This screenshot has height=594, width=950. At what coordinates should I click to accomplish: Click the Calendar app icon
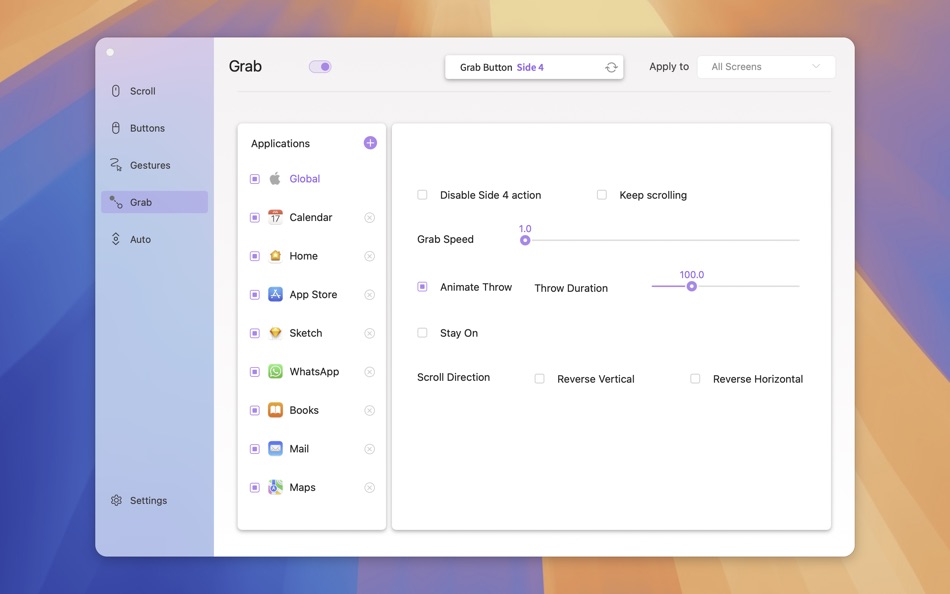(x=275, y=217)
